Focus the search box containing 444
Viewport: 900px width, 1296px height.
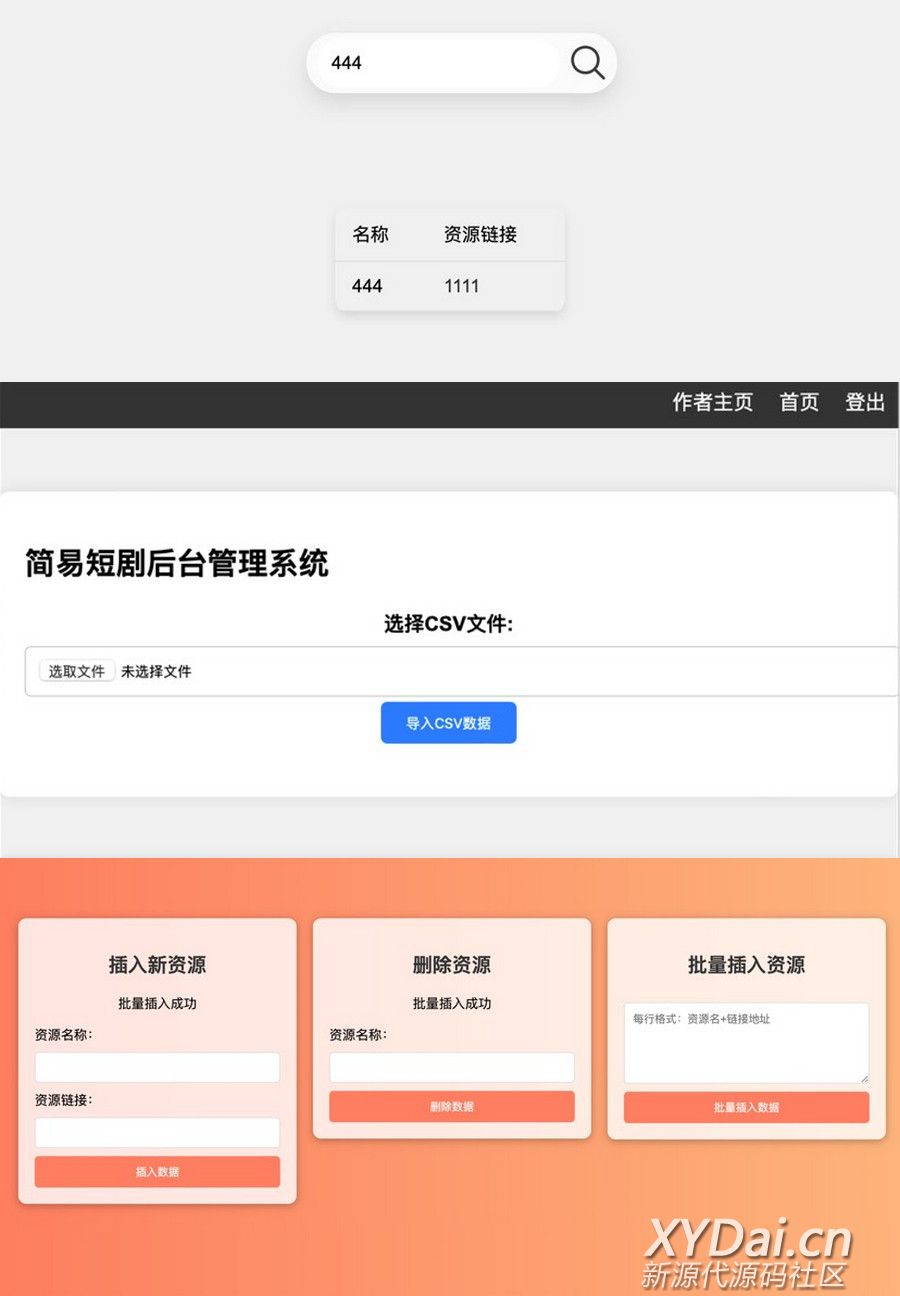[x=437, y=63]
